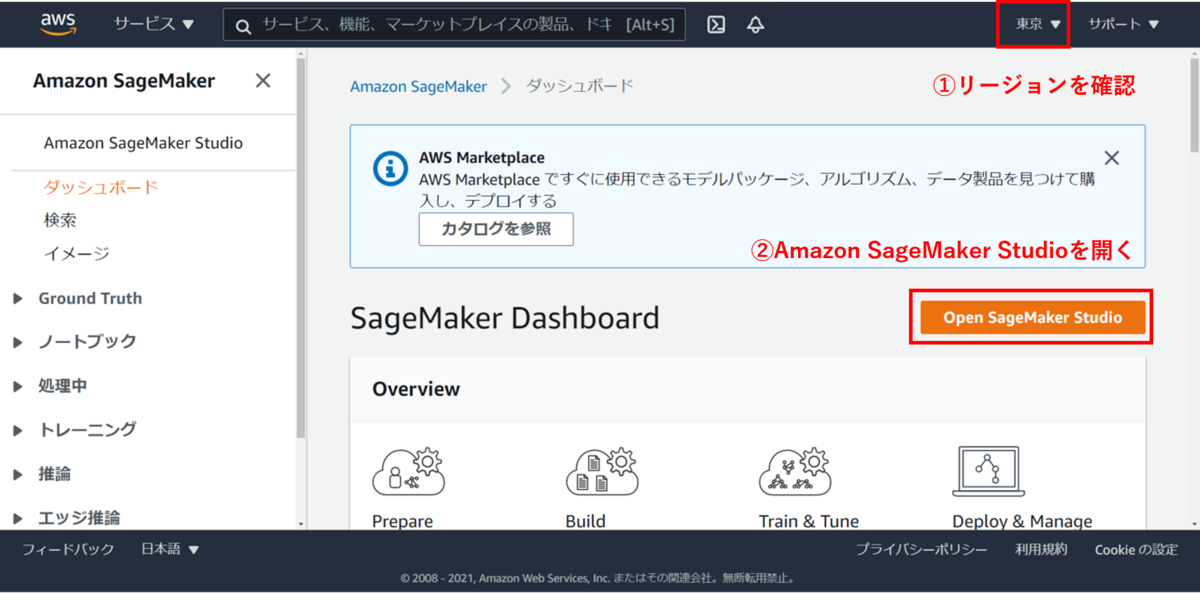
Task: Click the フィードバック link in footer
Action: [x=68, y=549]
